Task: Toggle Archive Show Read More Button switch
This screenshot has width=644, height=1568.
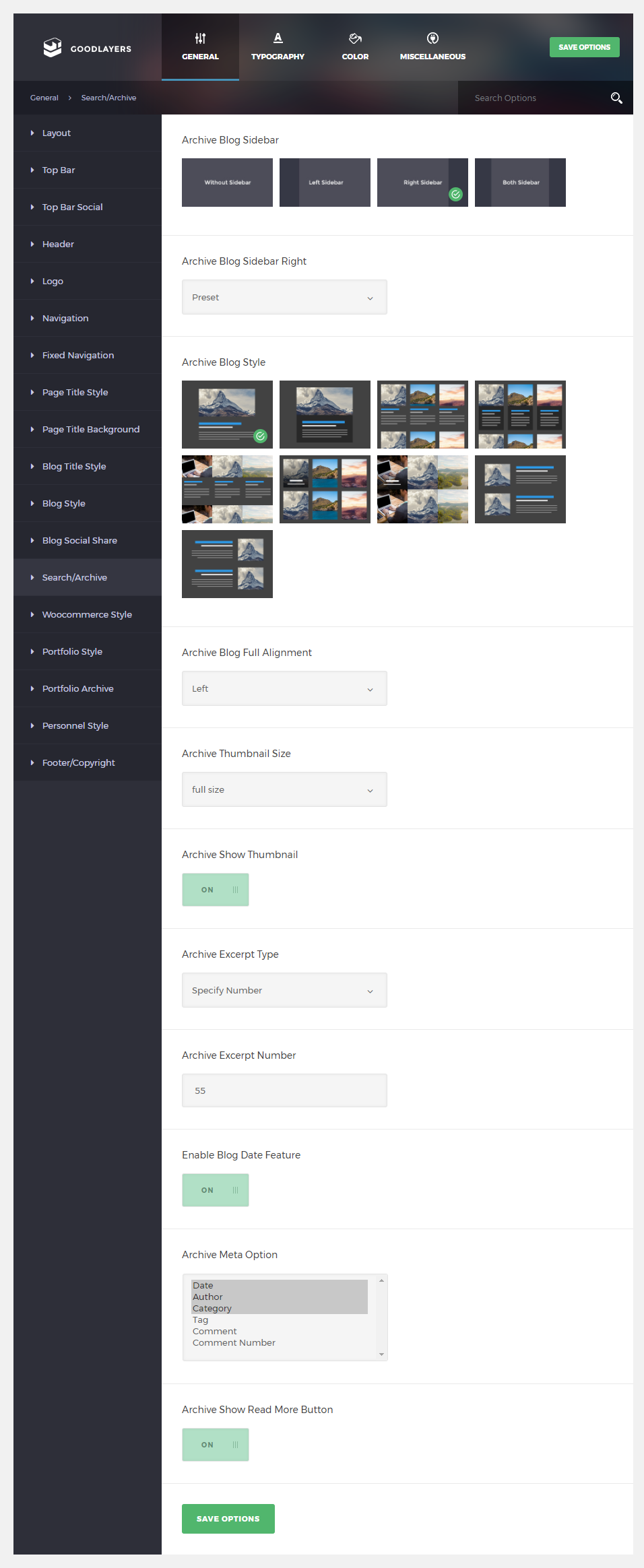Action: click(x=216, y=1445)
